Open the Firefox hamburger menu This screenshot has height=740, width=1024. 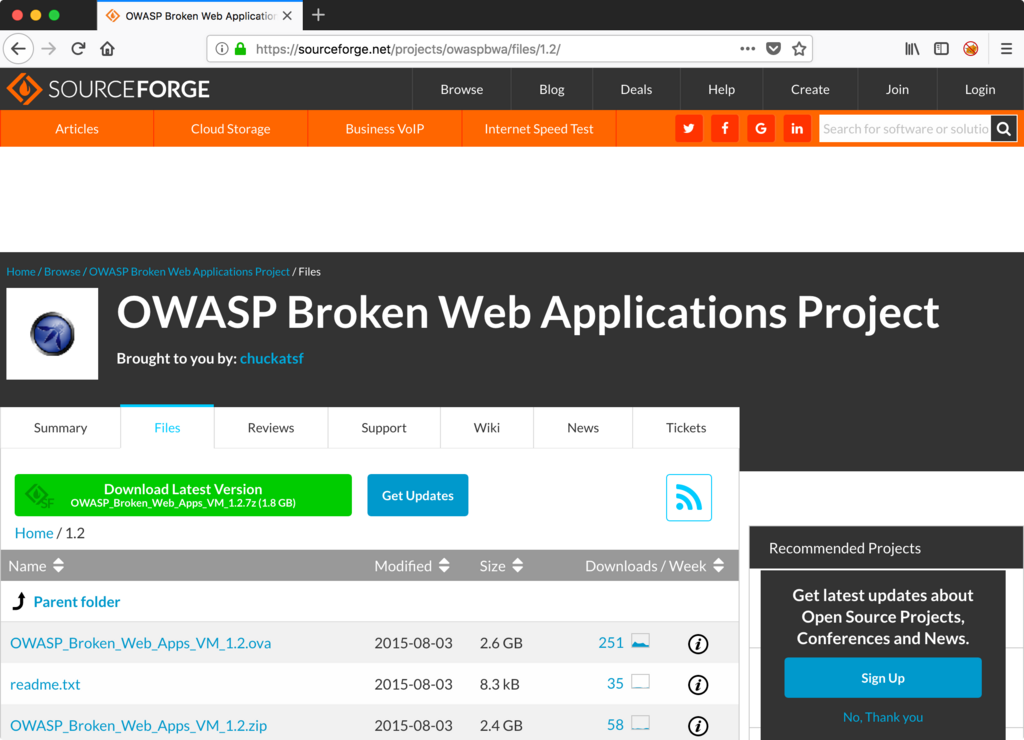click(1006, 49)
